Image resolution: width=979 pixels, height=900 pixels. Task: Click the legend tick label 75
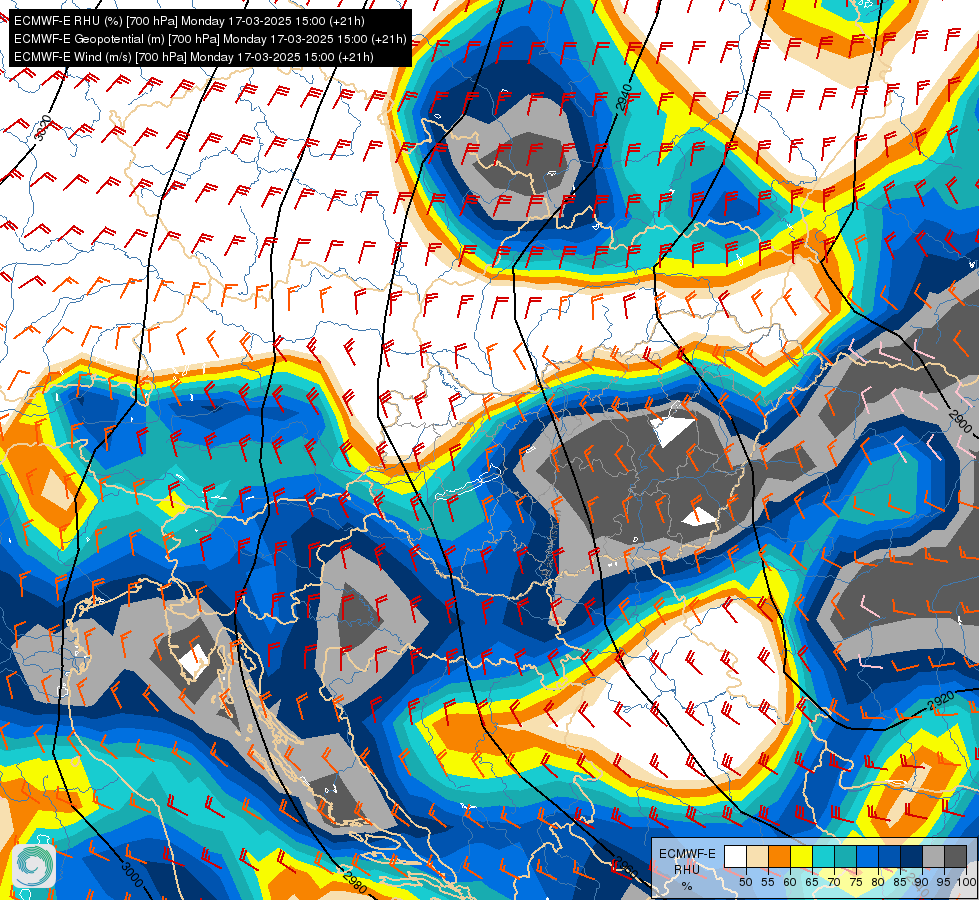tap(856, 882)
